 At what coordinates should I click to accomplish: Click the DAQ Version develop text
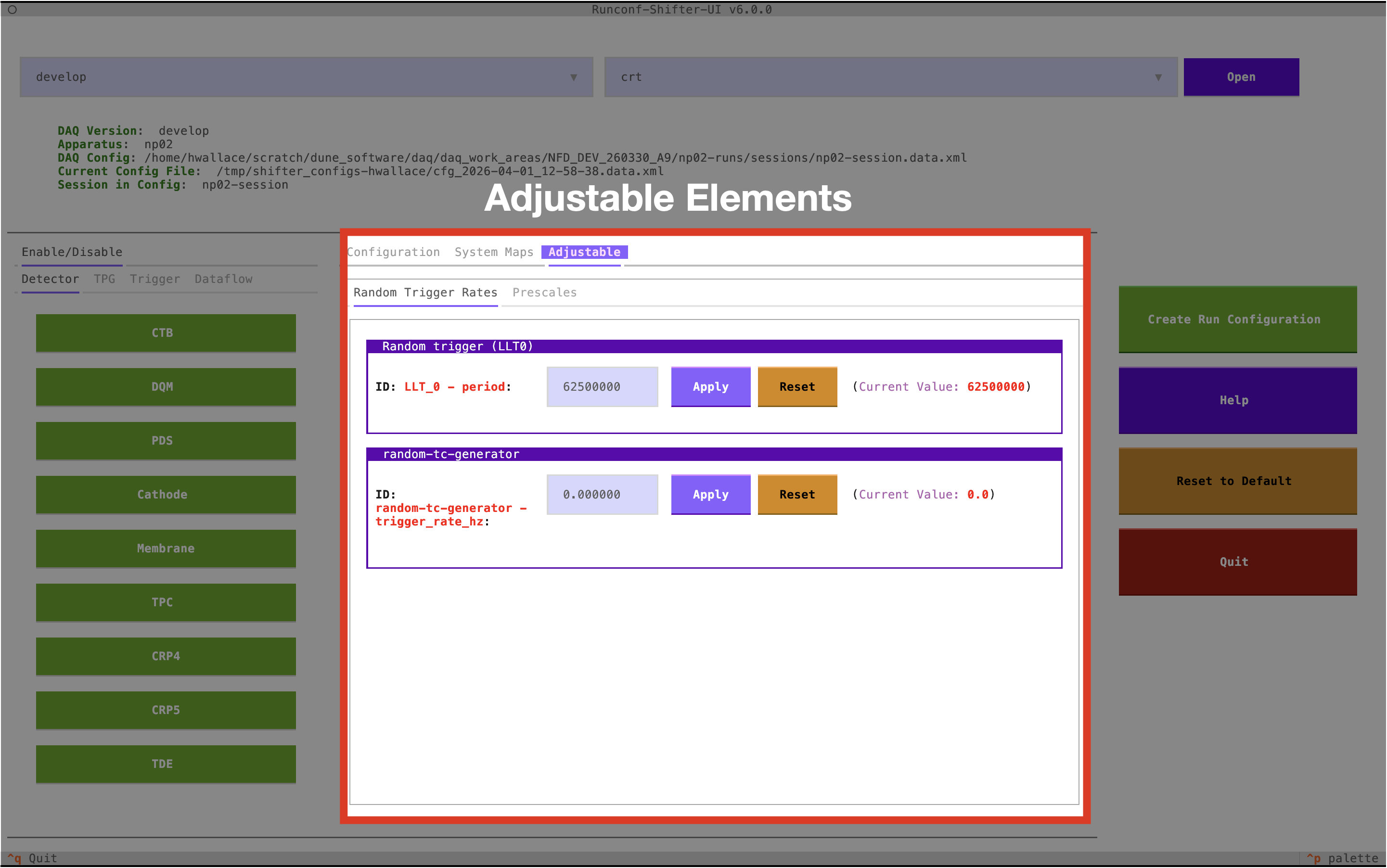click(x=133, y=131)
